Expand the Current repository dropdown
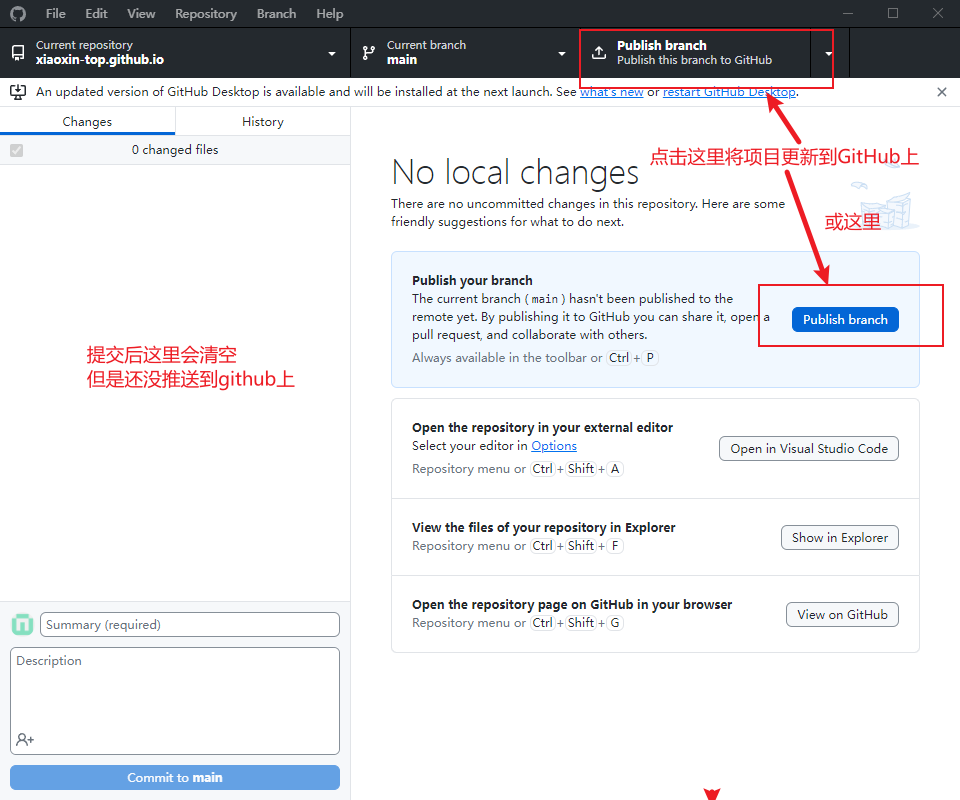The image size is (960, 800). click(x=332, y=53)
